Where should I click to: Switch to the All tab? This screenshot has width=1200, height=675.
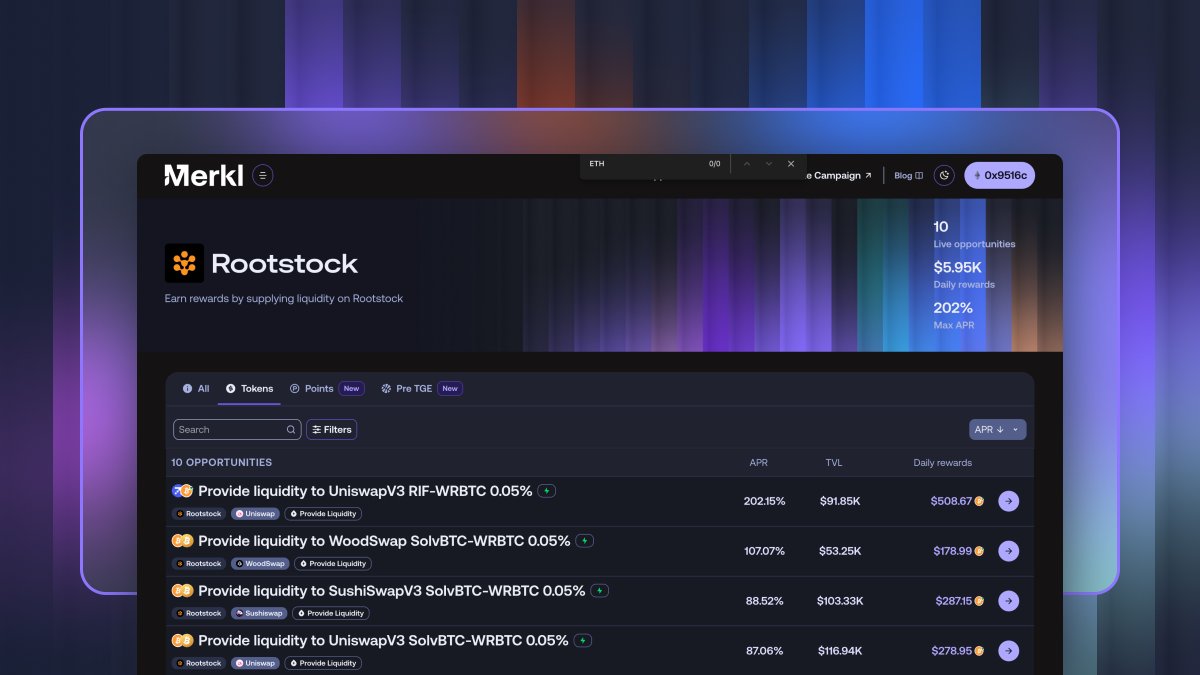196,388
